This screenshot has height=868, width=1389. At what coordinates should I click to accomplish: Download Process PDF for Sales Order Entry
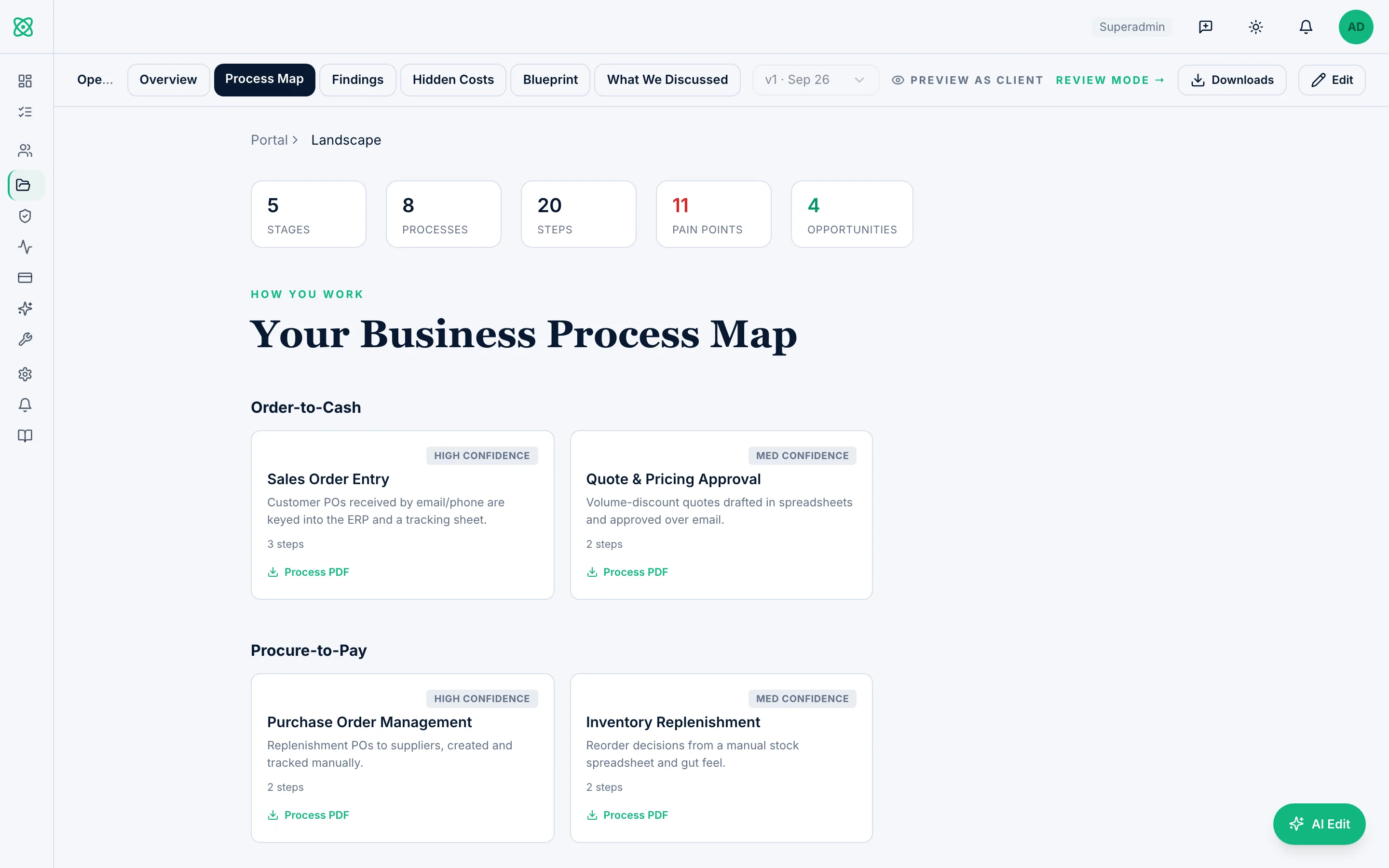click(x=308, y=572)
